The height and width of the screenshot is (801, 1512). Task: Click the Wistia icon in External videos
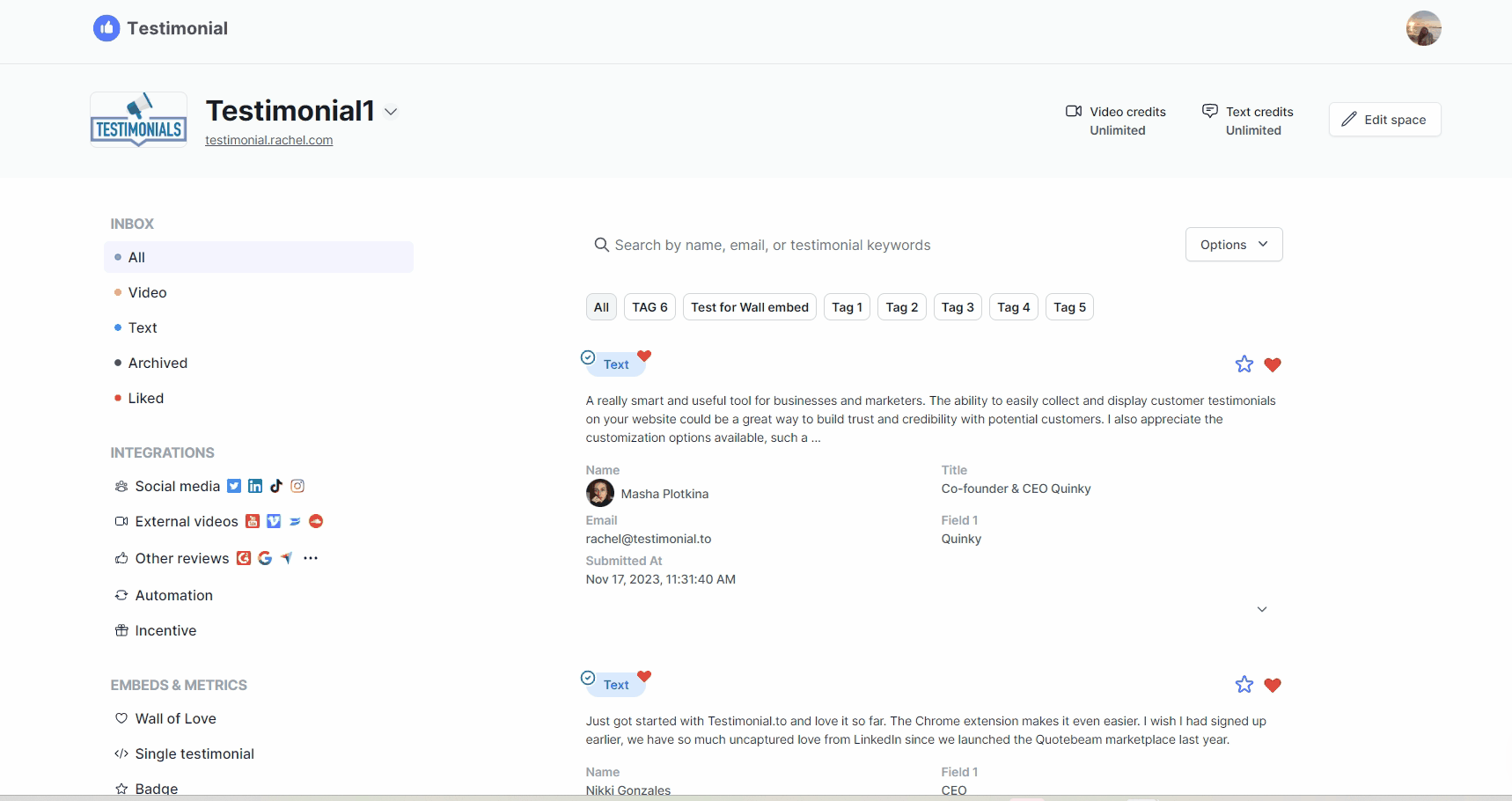[x=295, y=521]
